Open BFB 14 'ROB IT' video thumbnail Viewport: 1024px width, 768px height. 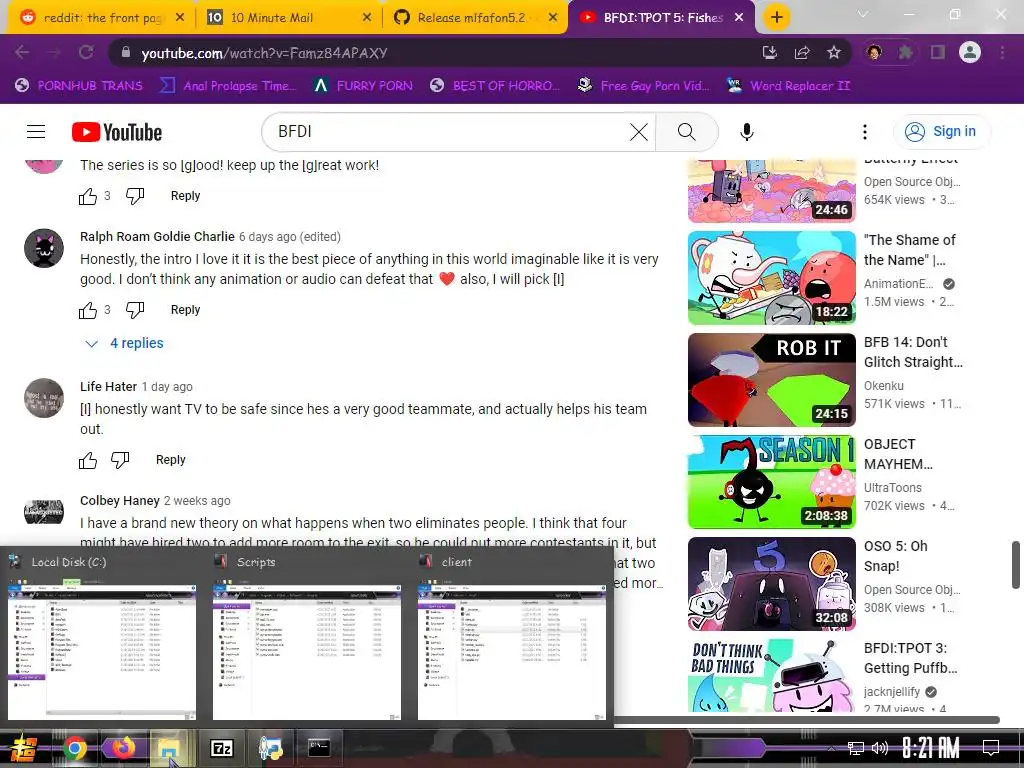pos(771,379)
